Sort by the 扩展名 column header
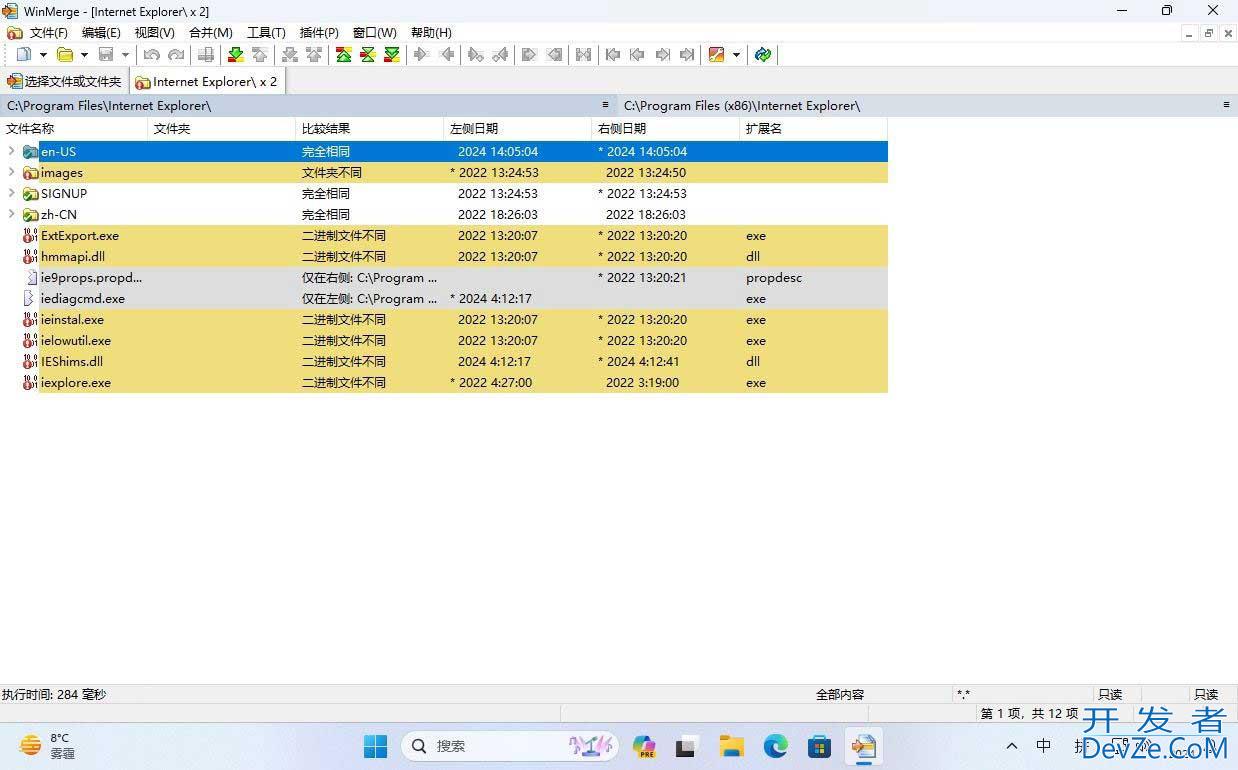1238x770 pixels. [x=814, y=128]
